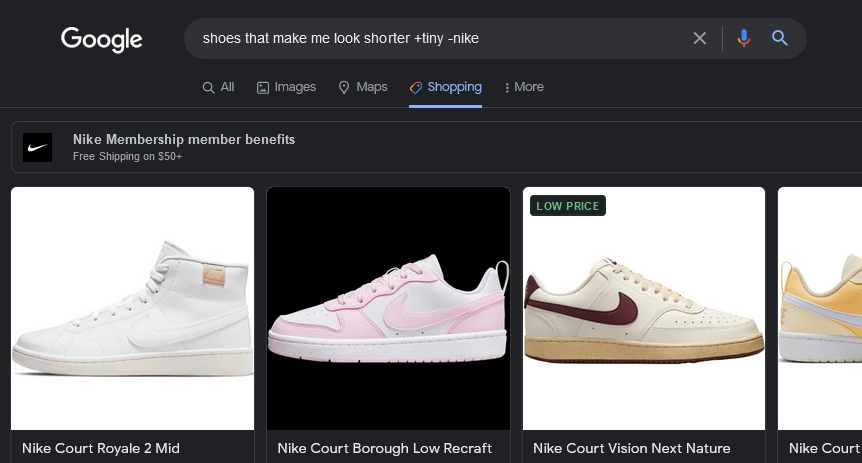Screen dimensions: 862x463
Task: Click the LOW PRICE badge
Action: click(568, 206)
